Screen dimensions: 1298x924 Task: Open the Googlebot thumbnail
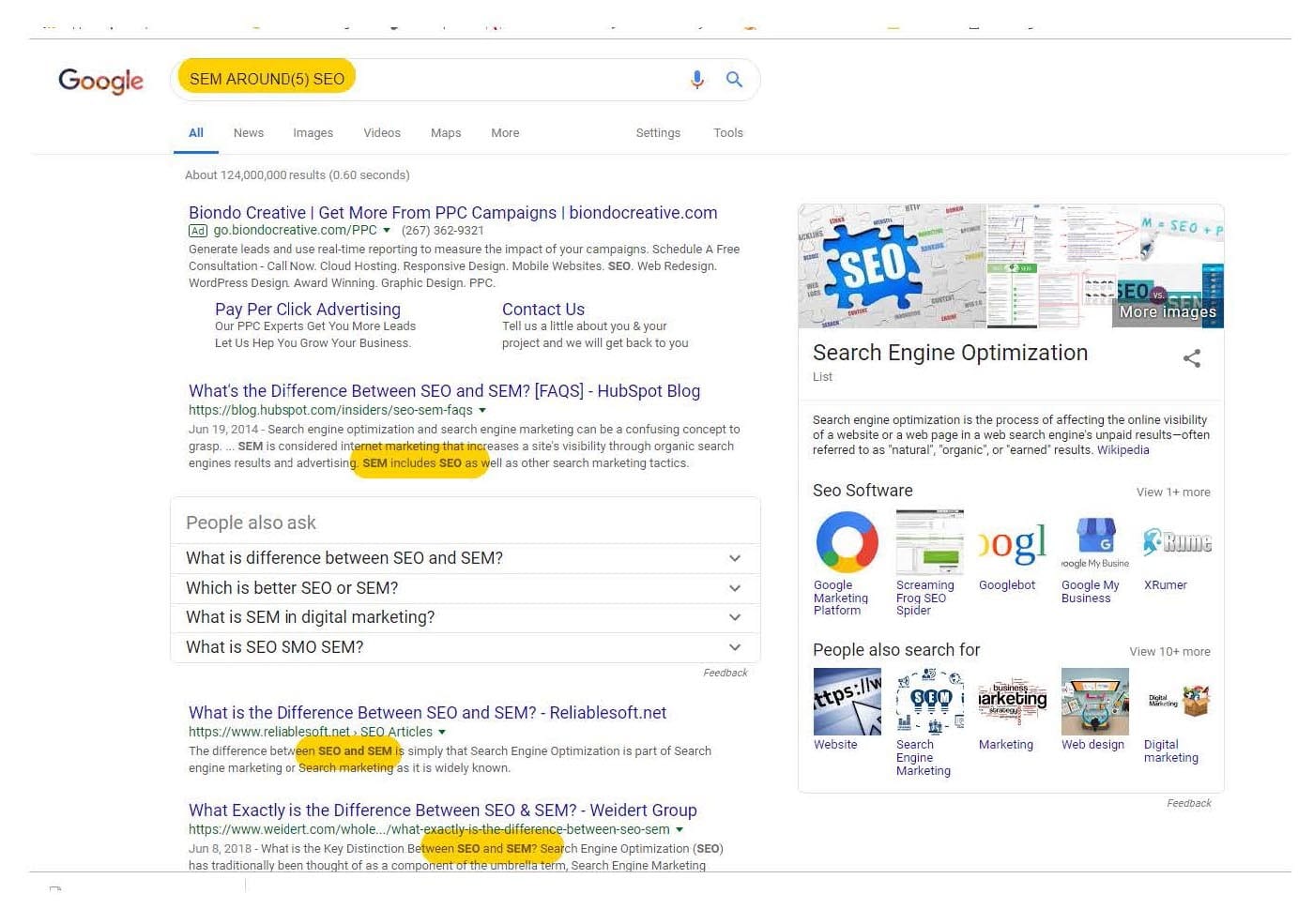click(1013, 541)
